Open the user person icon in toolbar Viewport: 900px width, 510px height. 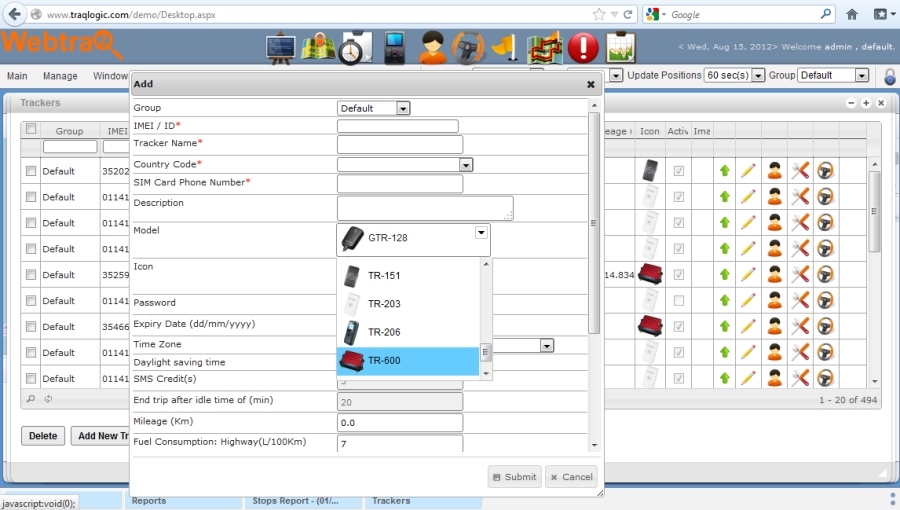[432, 48]
